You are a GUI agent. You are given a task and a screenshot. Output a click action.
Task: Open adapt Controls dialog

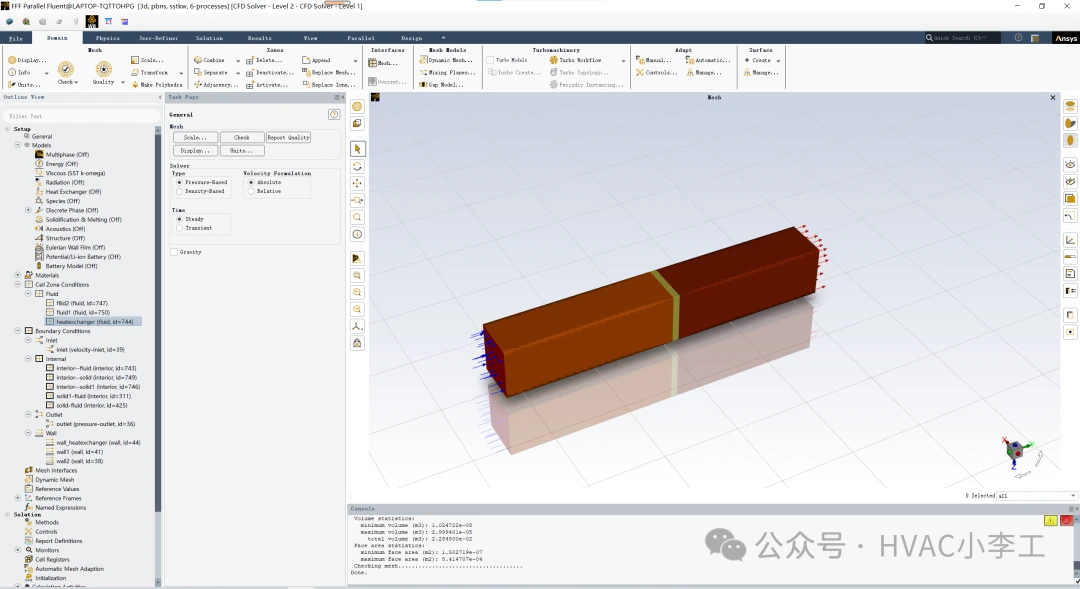point(656,72)
